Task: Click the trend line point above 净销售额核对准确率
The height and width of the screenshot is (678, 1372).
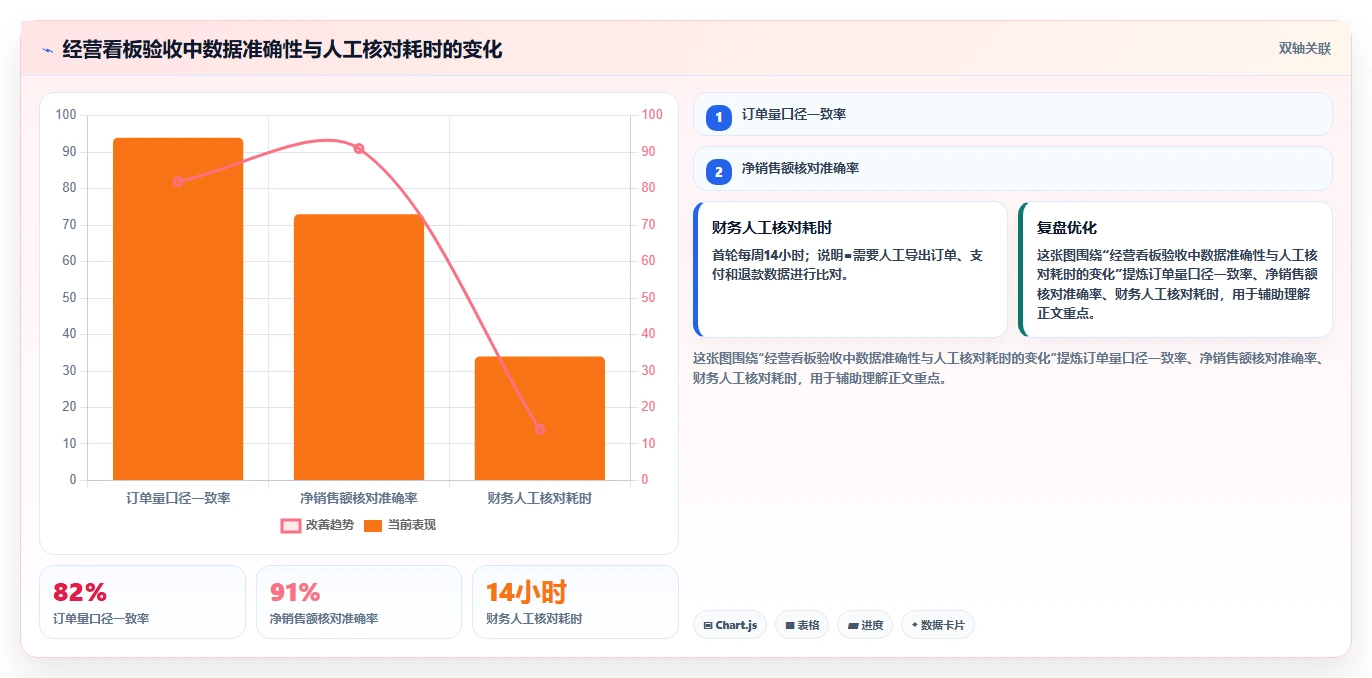Action: tap(359, 148)
